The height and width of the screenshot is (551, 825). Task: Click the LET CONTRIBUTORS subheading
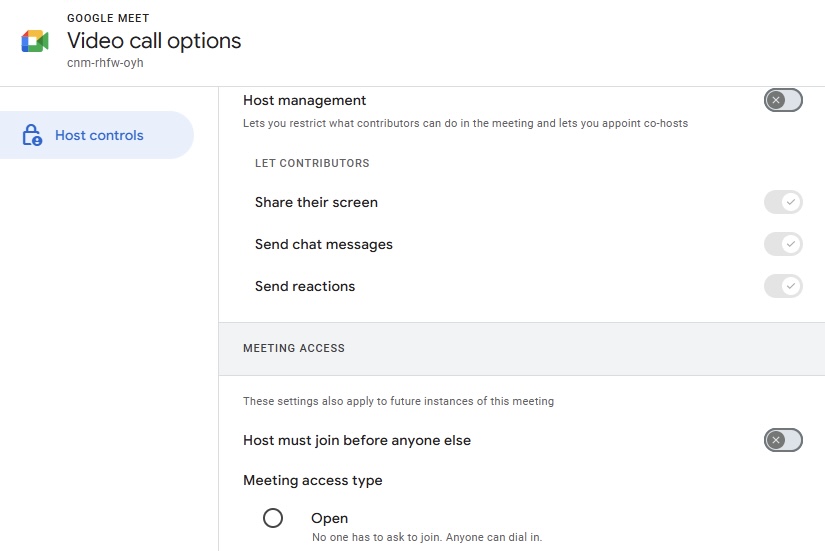(x=312, y=163)
